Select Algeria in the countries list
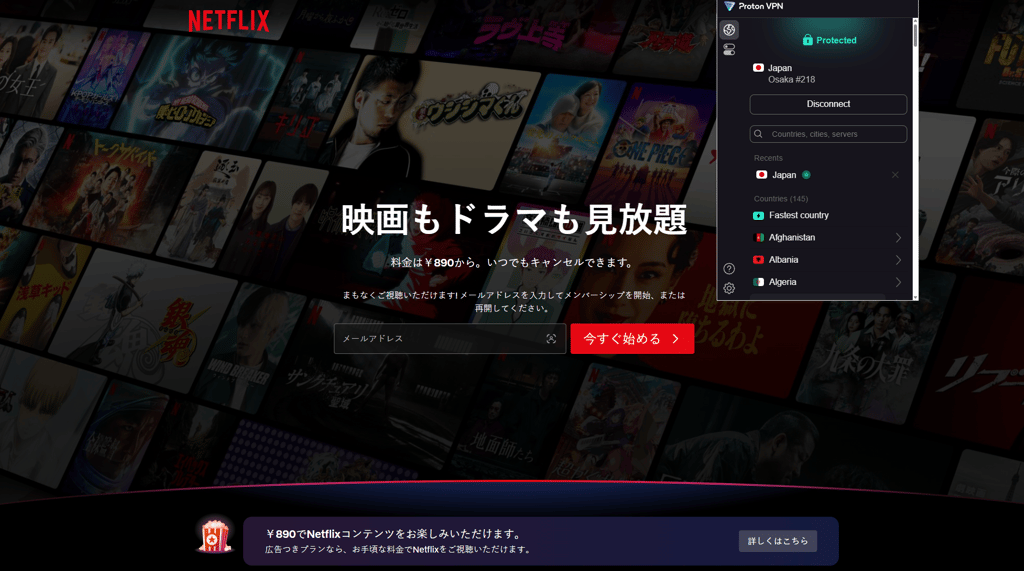 (x=828, y=282)
